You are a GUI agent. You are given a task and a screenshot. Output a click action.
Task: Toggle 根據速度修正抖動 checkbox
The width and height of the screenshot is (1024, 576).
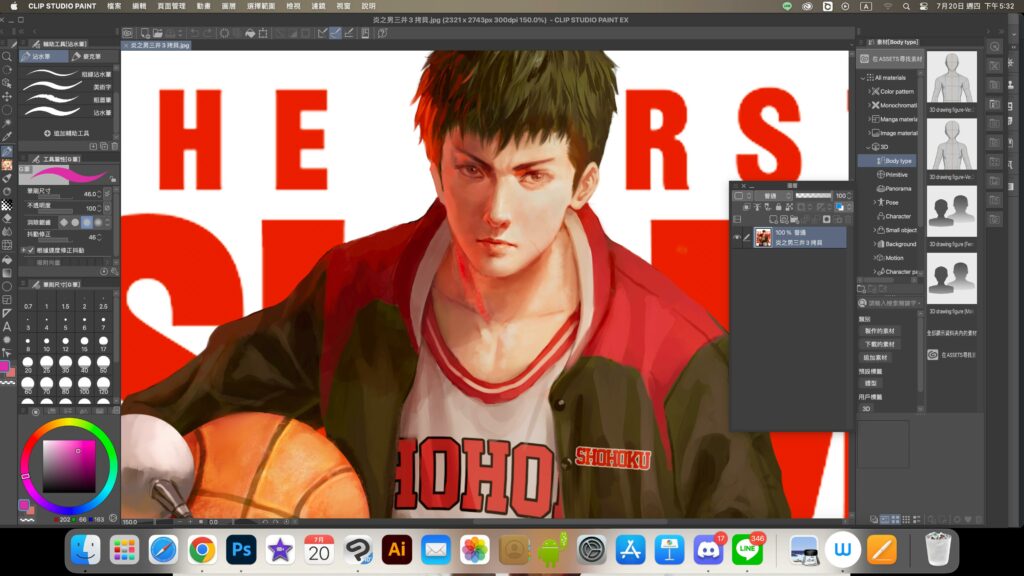pyautogui.click(x=31, y=250)
